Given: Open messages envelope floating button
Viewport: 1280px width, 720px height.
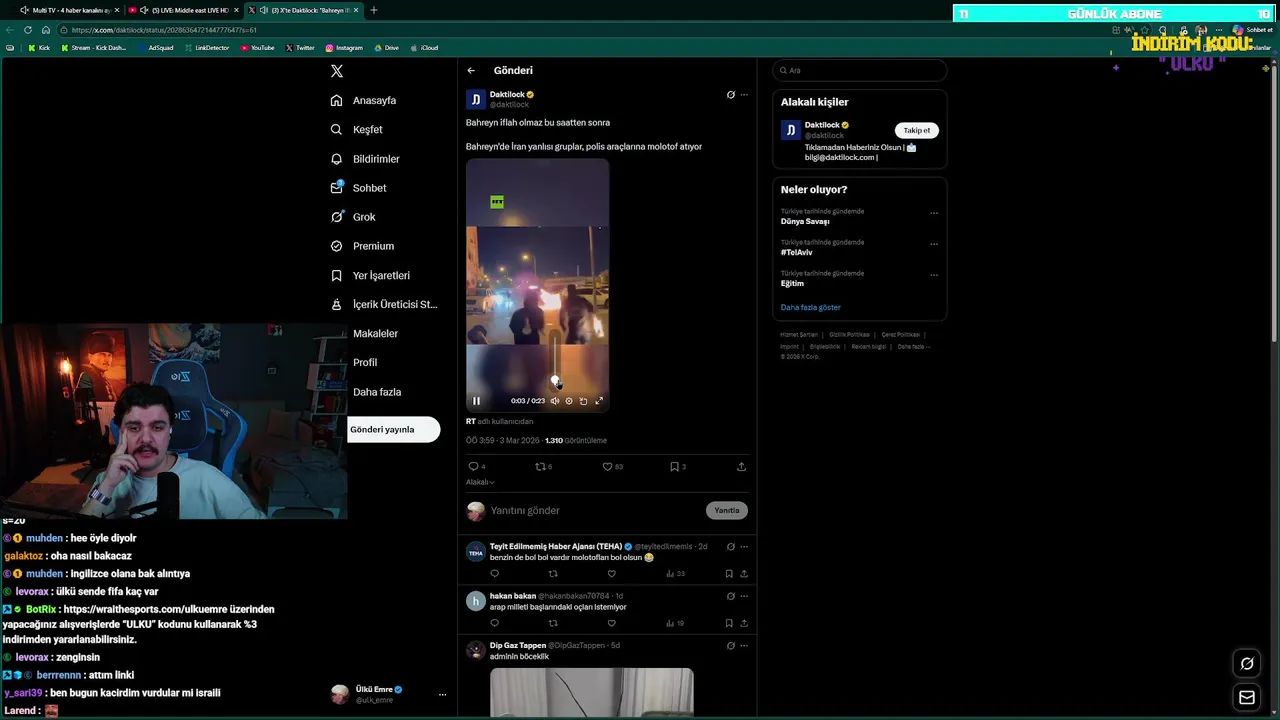Looking at the screenshot, I should coord(1247,697).
